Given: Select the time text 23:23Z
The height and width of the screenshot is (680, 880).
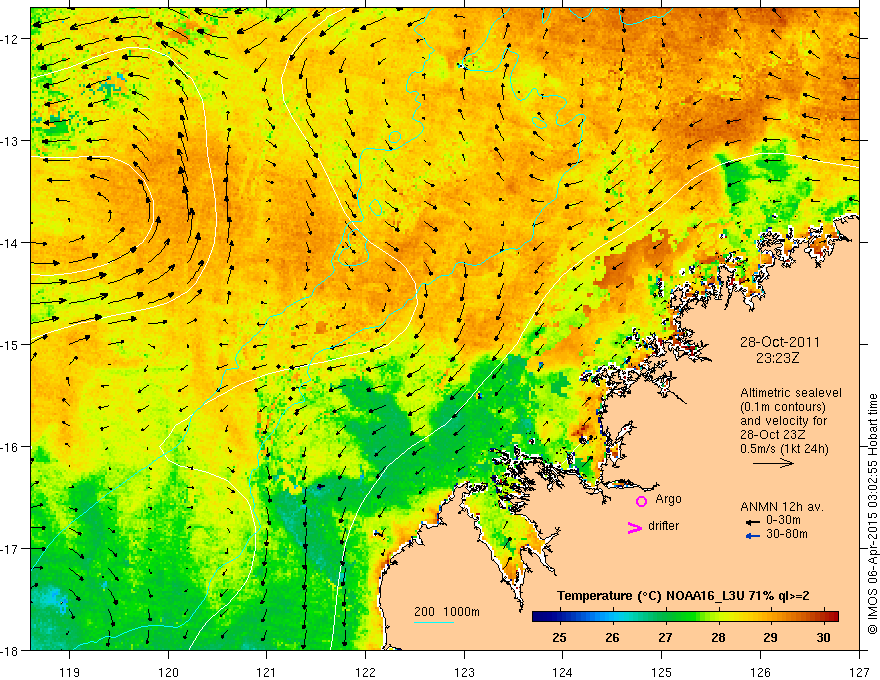Looking at the screenshot, I should (x=777, y=358).
